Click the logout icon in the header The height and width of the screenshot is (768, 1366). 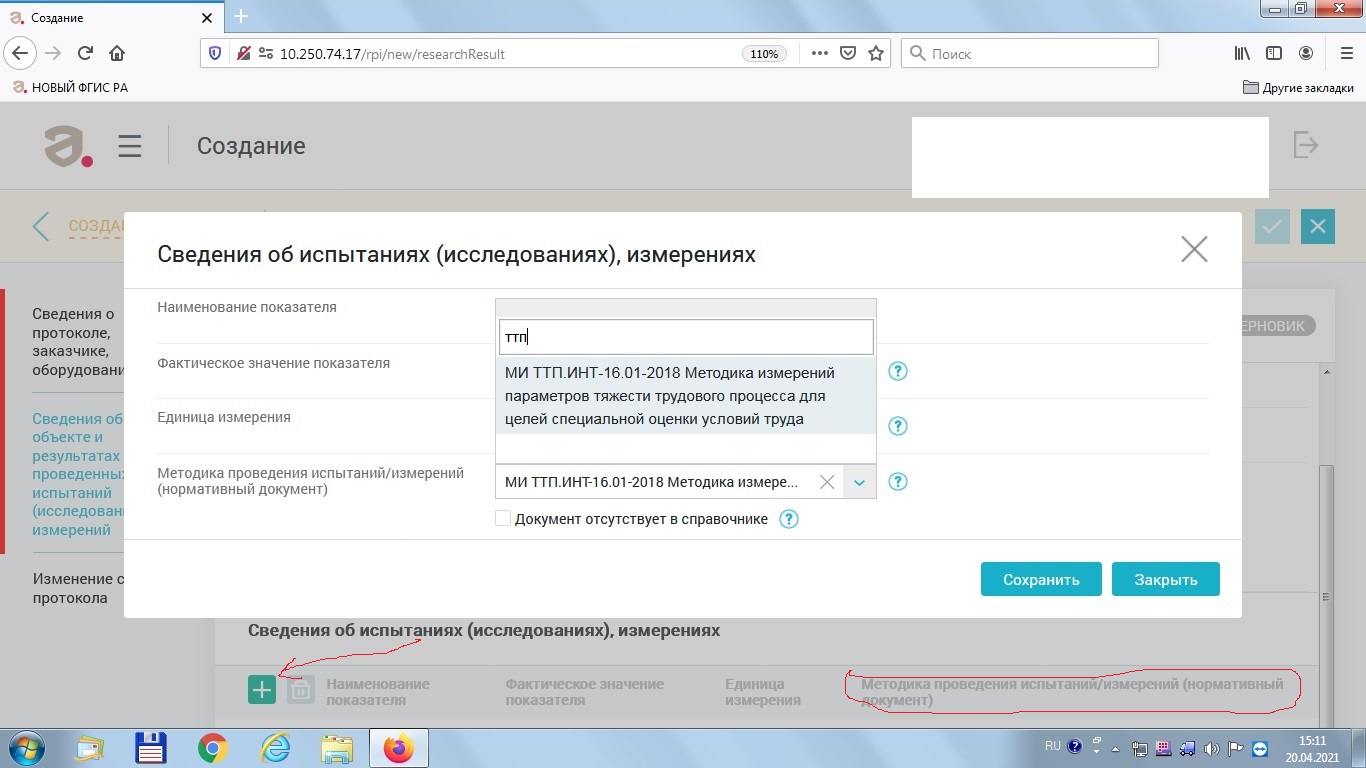(x=1306, y=145)
